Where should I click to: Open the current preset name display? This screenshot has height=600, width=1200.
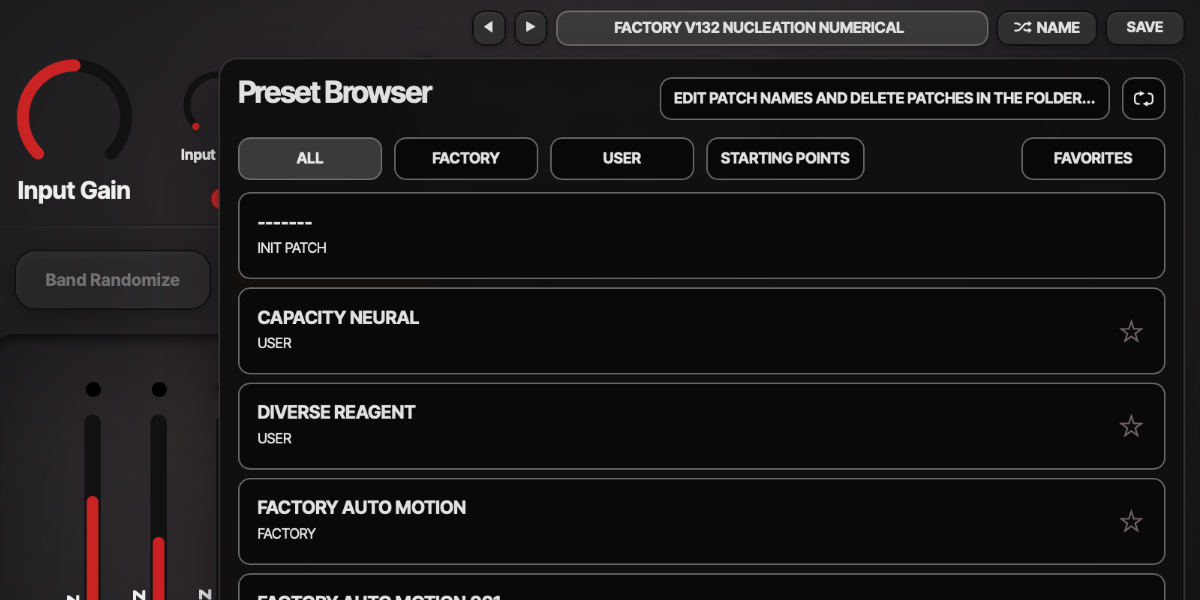[x=772, y=28]
